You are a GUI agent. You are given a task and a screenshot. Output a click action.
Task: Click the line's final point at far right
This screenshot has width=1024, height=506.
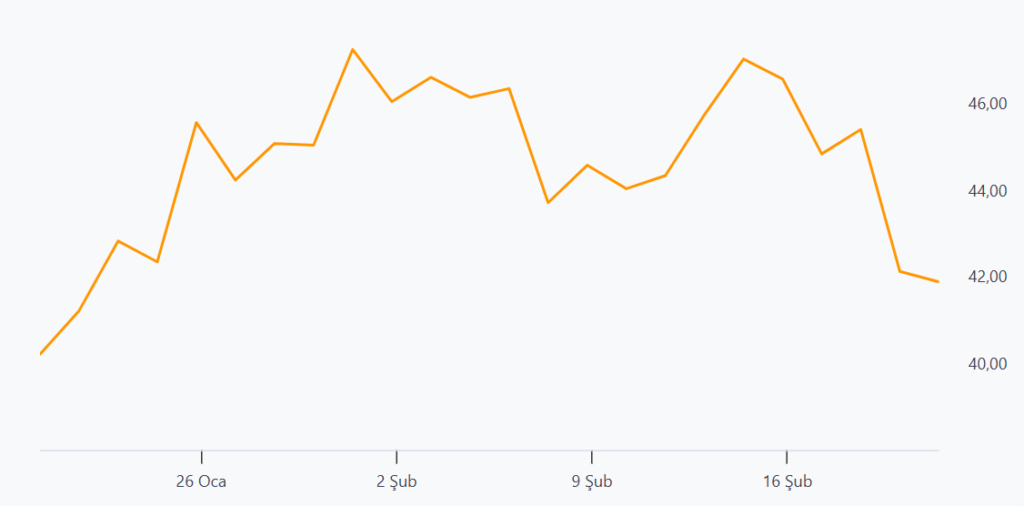click(x=938, y=282)
